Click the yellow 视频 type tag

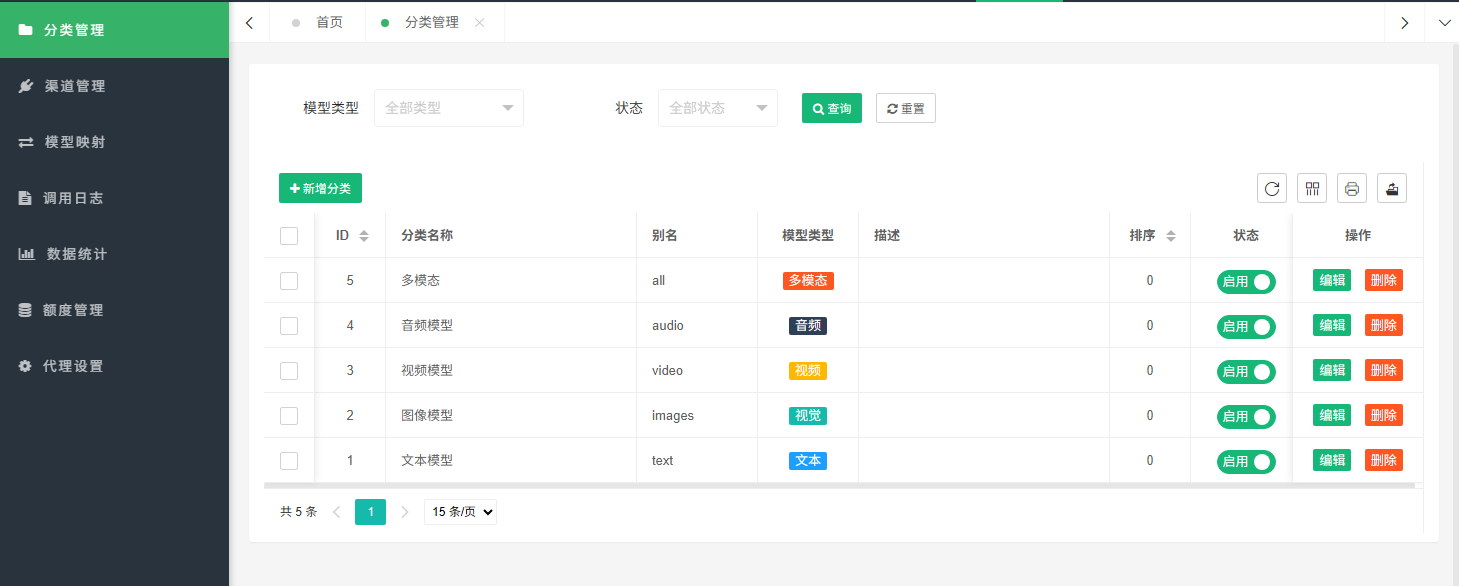click(x=808, y=371)
